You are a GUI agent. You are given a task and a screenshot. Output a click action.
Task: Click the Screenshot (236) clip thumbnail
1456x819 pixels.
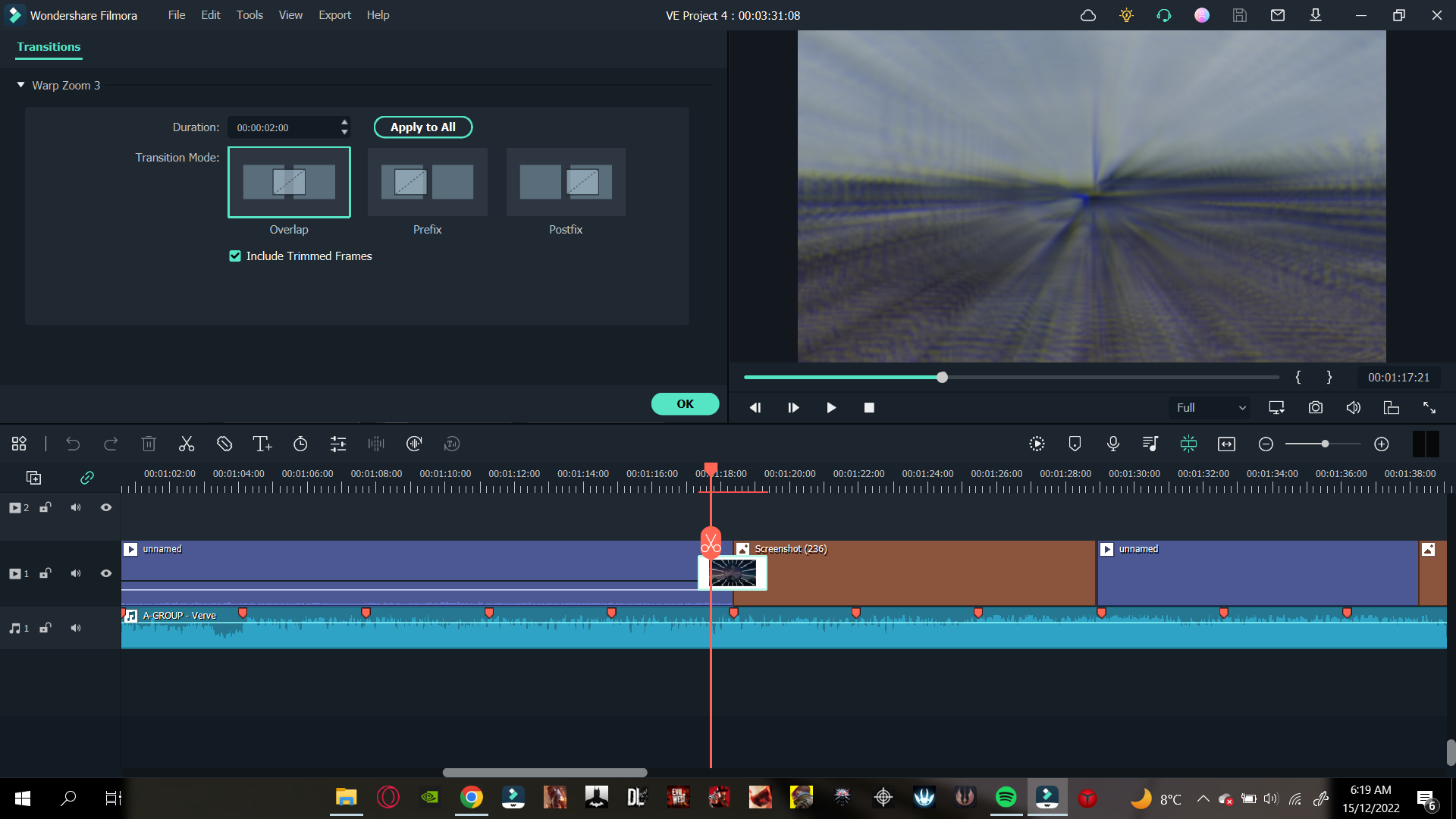732,573
